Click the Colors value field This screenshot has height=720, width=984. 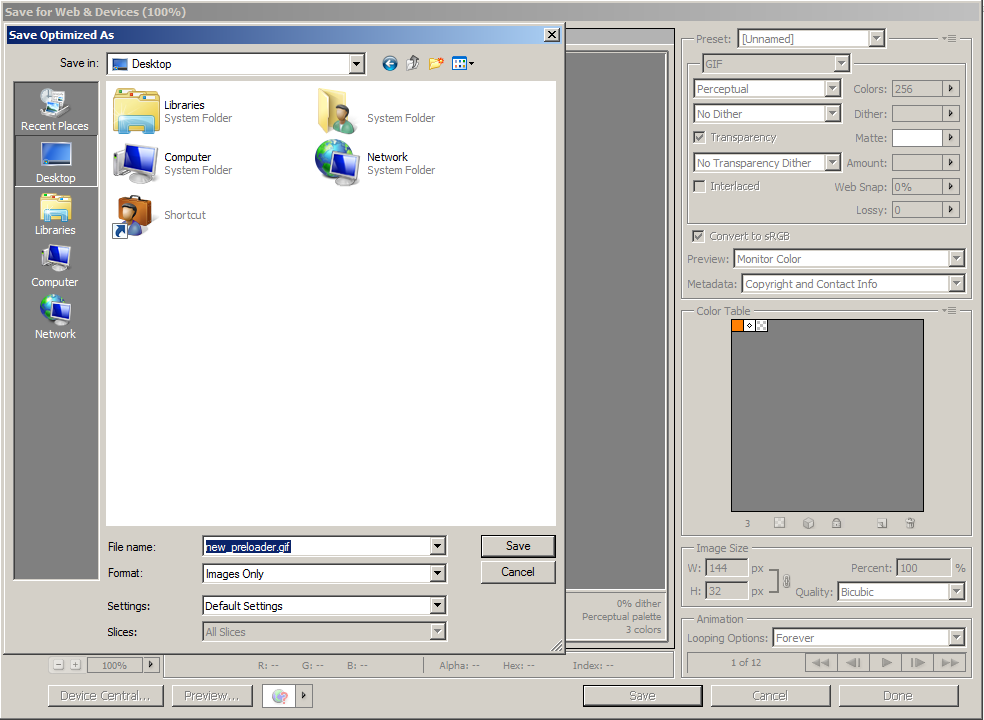917,89
